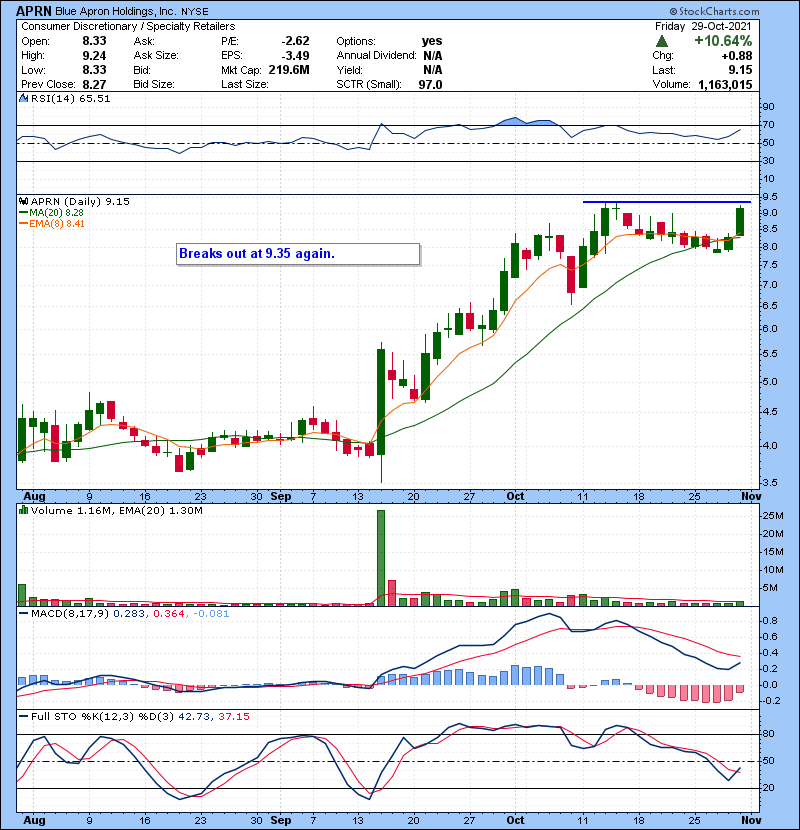Click the Volume 1.16M, EMA(20) 1.30M label
The height and width of the screenshot is (830, 800).
point(116,510)
